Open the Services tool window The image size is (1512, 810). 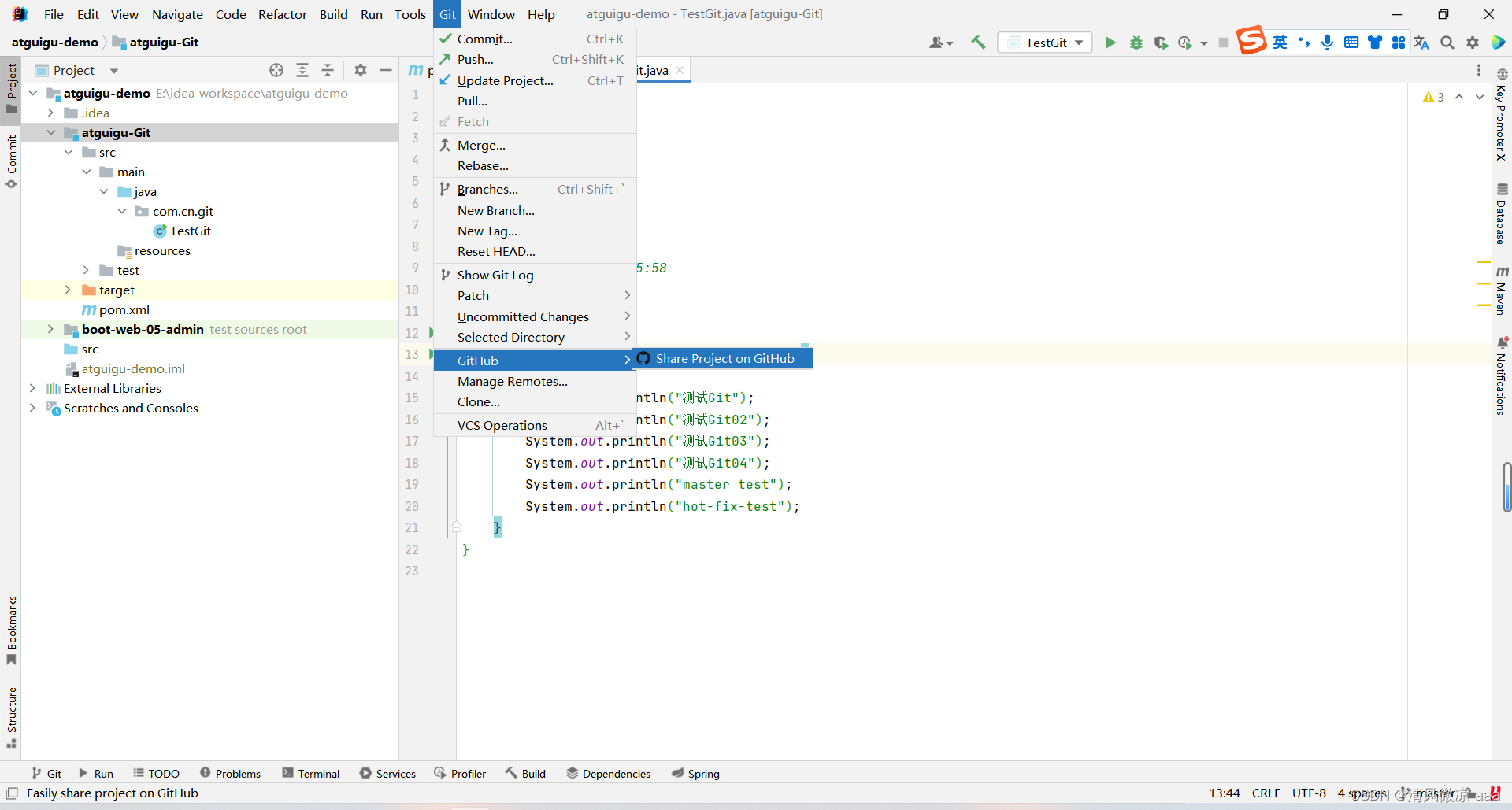tap(387, 774)
